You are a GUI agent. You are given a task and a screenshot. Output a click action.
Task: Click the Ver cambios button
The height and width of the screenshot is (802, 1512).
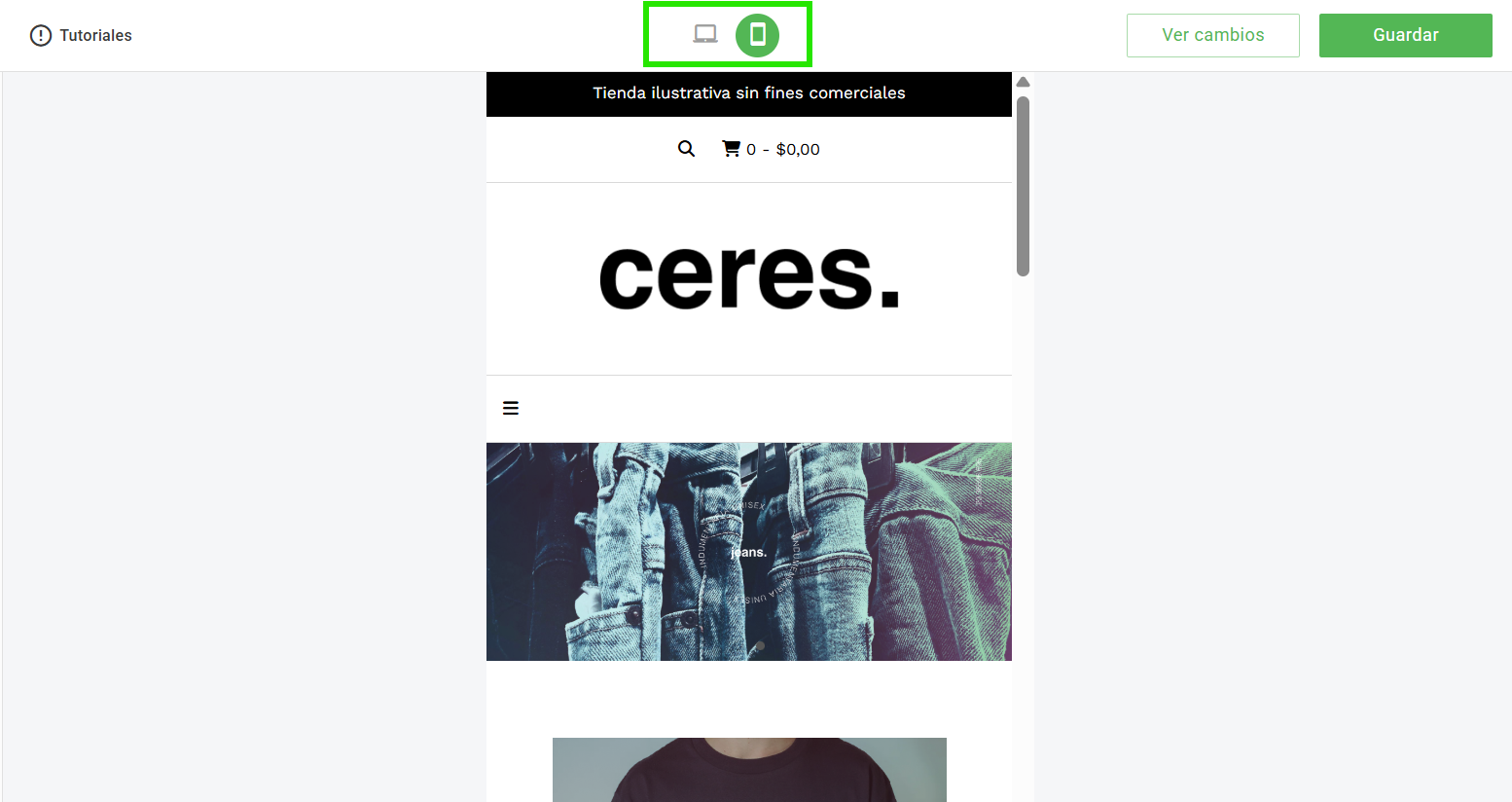pyautogui.click(x=1212, y=35)
